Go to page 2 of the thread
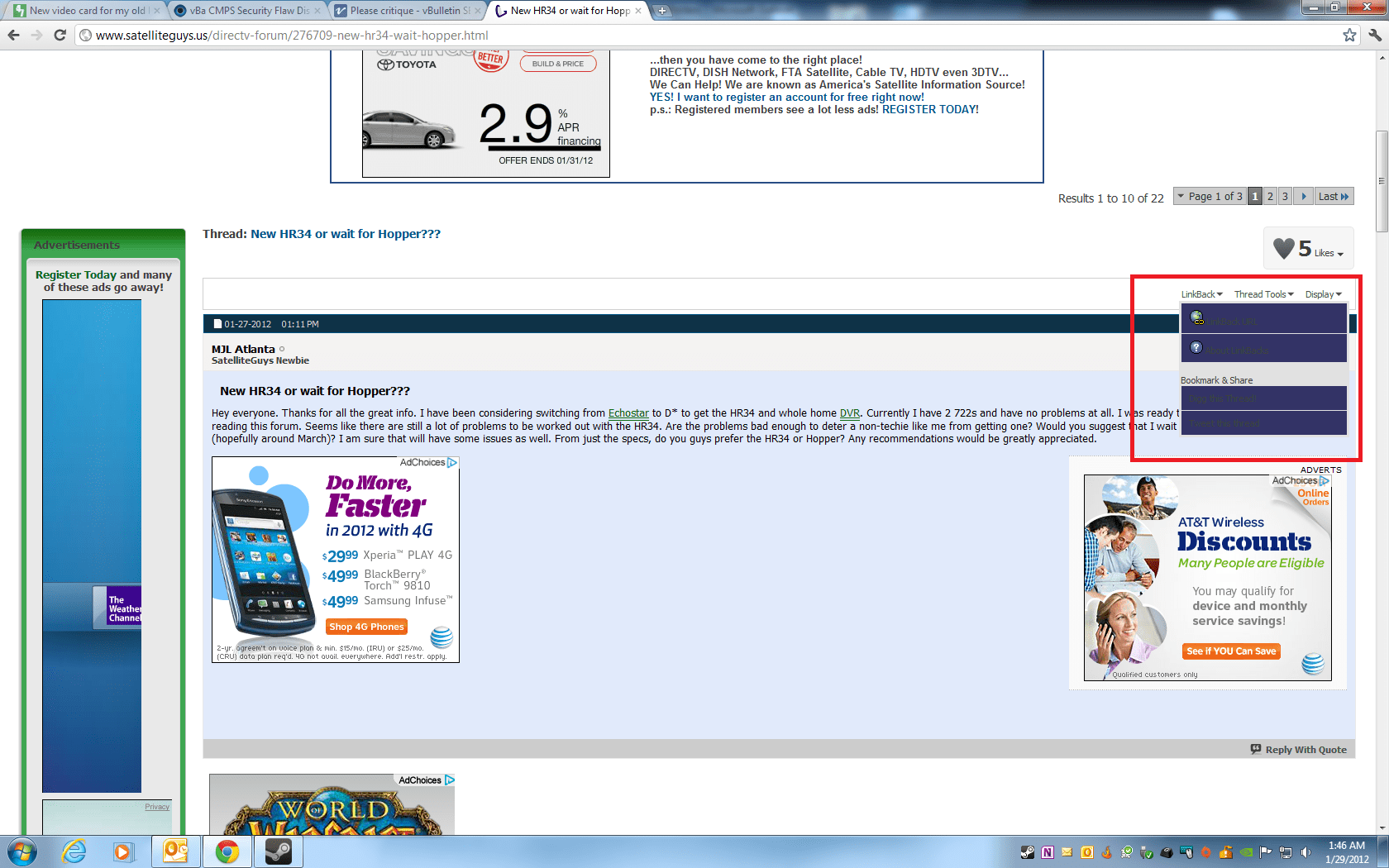 coord(1270,196)
